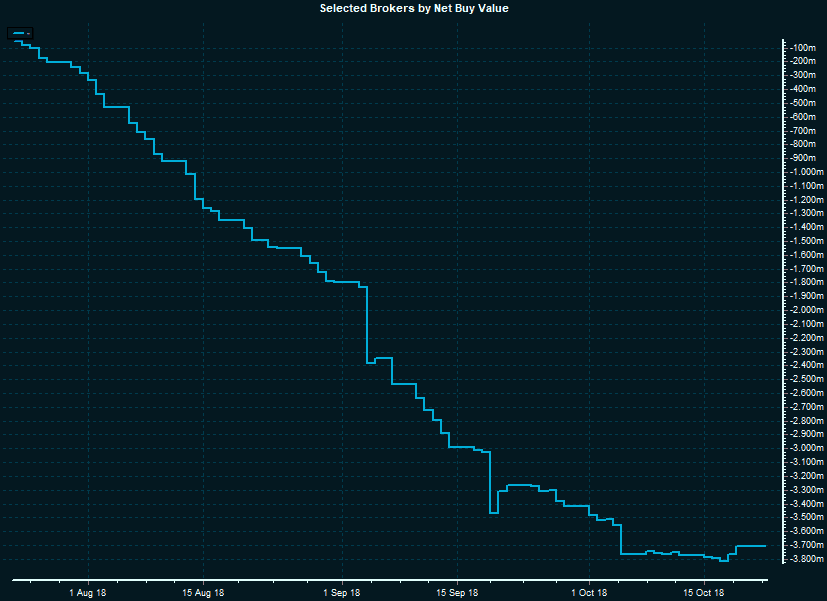The width and height of the screenshot is (827, 601).
Task: Click the -2.500m value axis label
Action: pyautogui.click(x=805, y=378)
